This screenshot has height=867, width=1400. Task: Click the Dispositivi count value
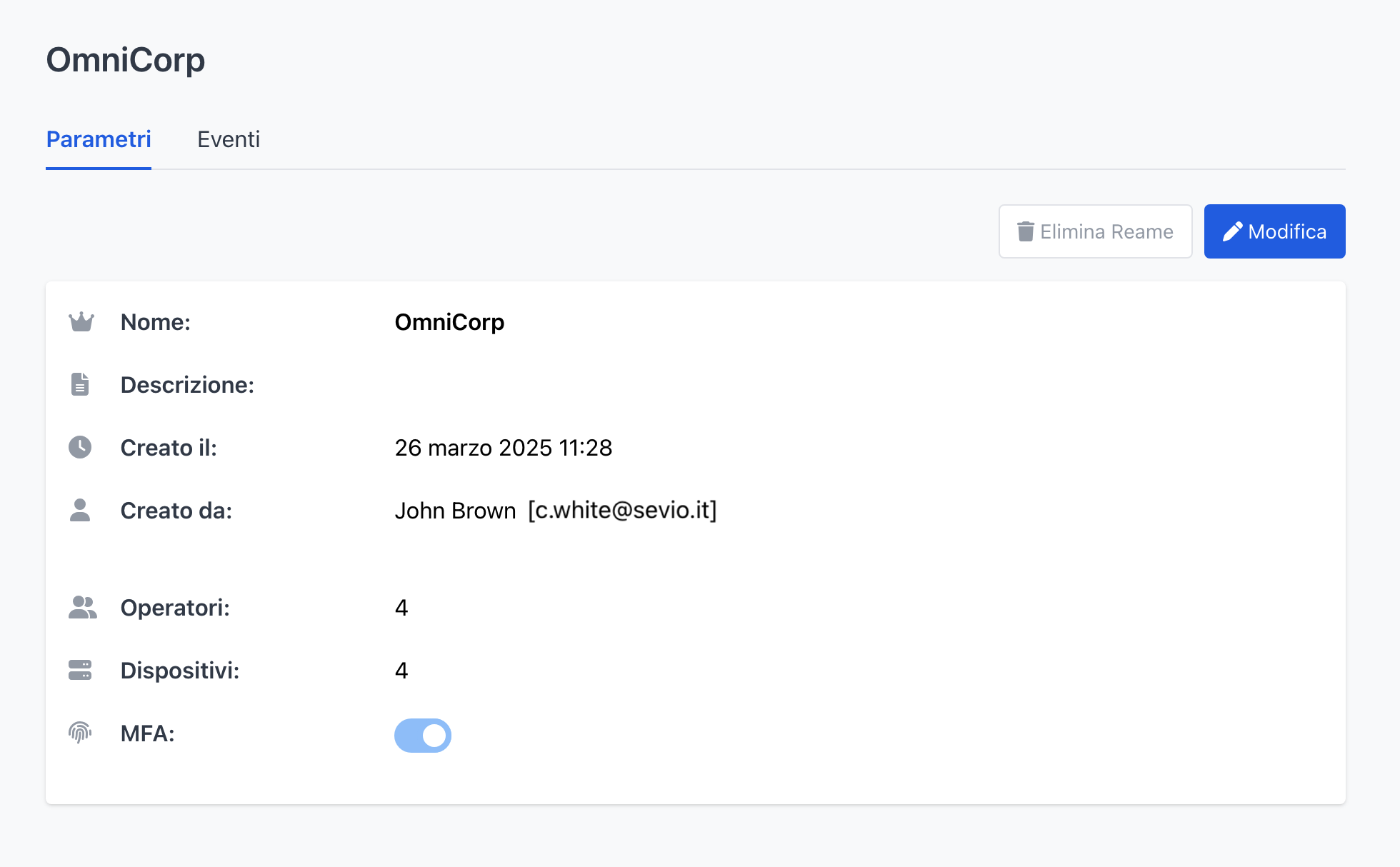[x=401, y=671]
